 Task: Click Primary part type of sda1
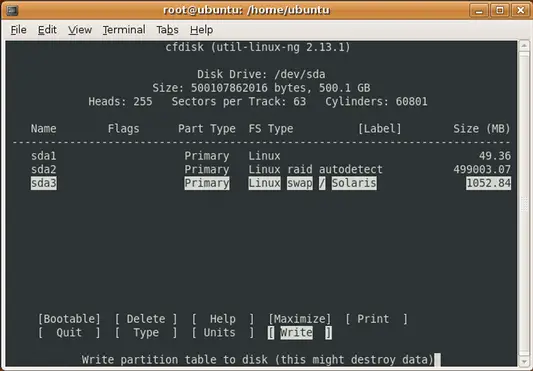[x=207, y=156]
